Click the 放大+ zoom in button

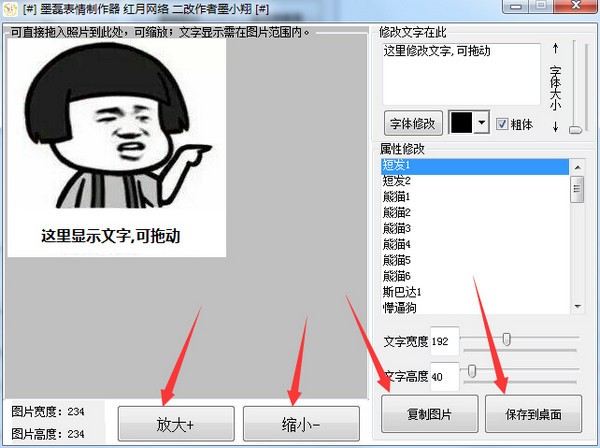(x=176, y=424)
